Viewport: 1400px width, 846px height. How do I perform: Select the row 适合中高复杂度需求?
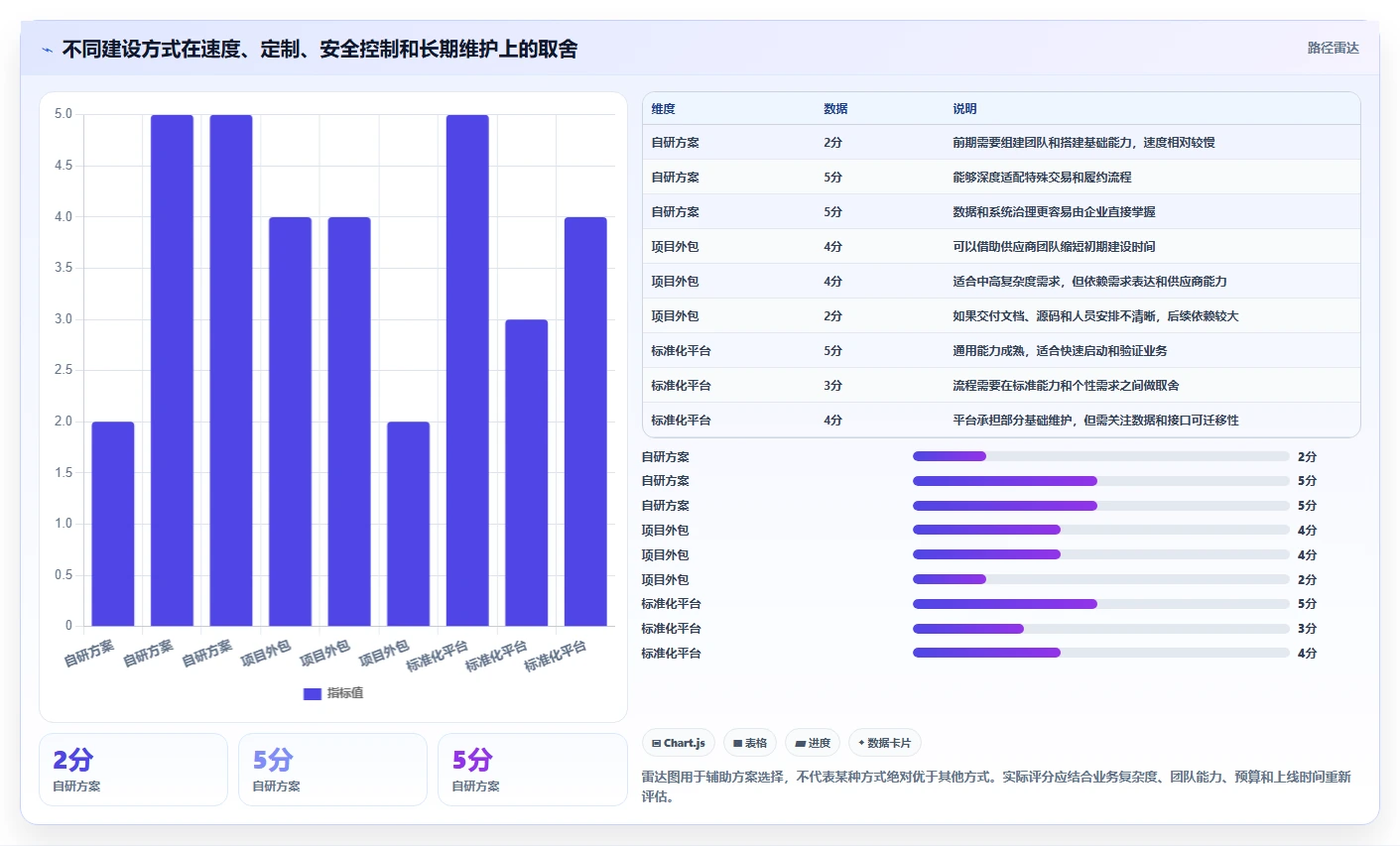(x=1001, y=282)
